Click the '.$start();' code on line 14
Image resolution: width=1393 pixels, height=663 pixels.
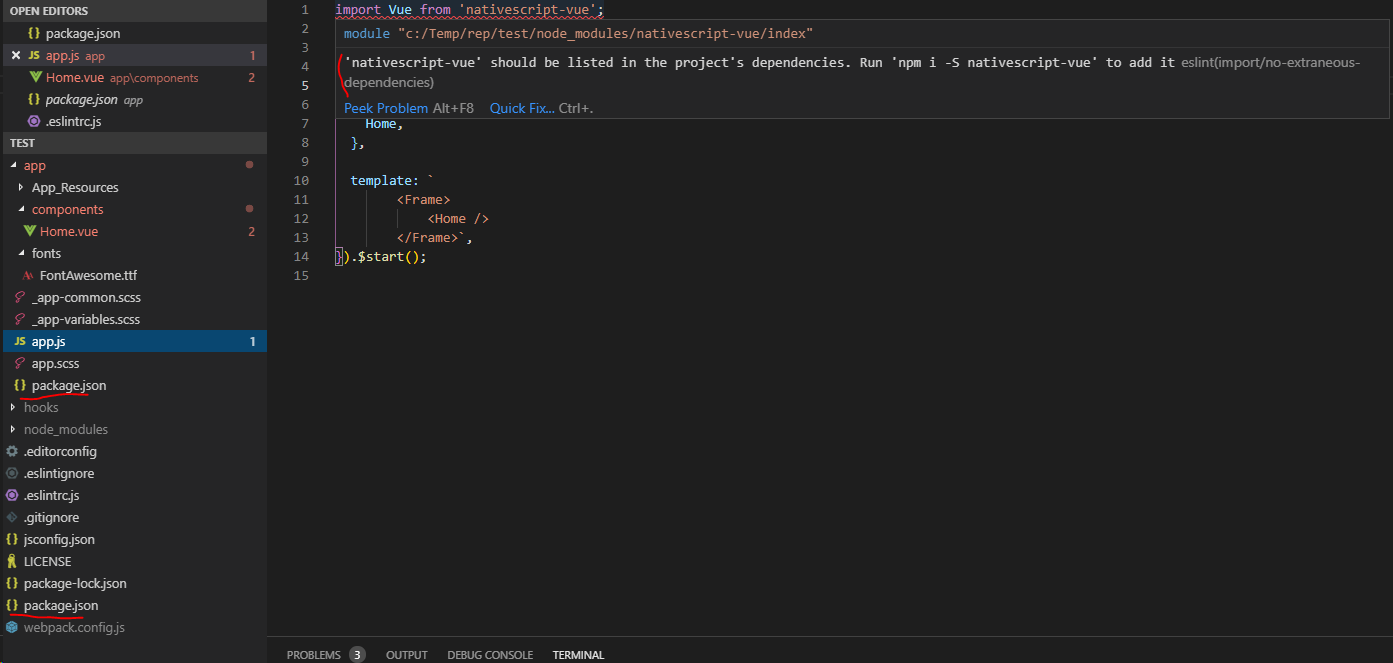click(388, 257)
